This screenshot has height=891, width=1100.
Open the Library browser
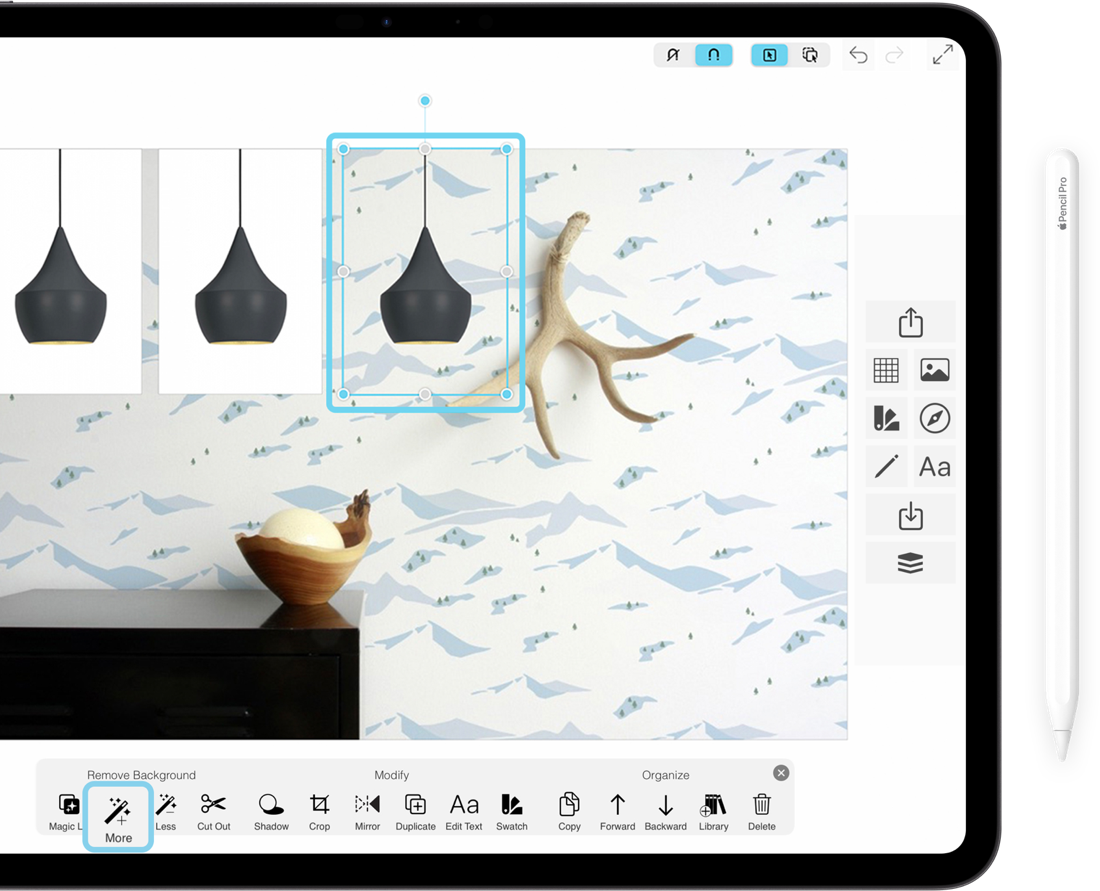point(713,810)
